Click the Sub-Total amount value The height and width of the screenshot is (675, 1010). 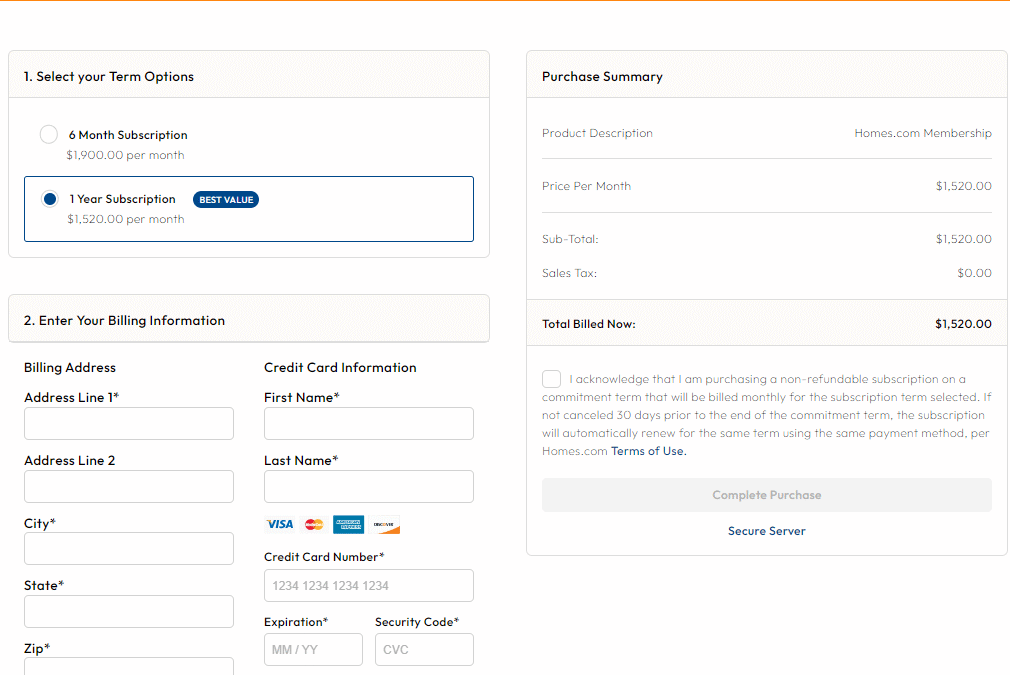click(x=964, y=238)
